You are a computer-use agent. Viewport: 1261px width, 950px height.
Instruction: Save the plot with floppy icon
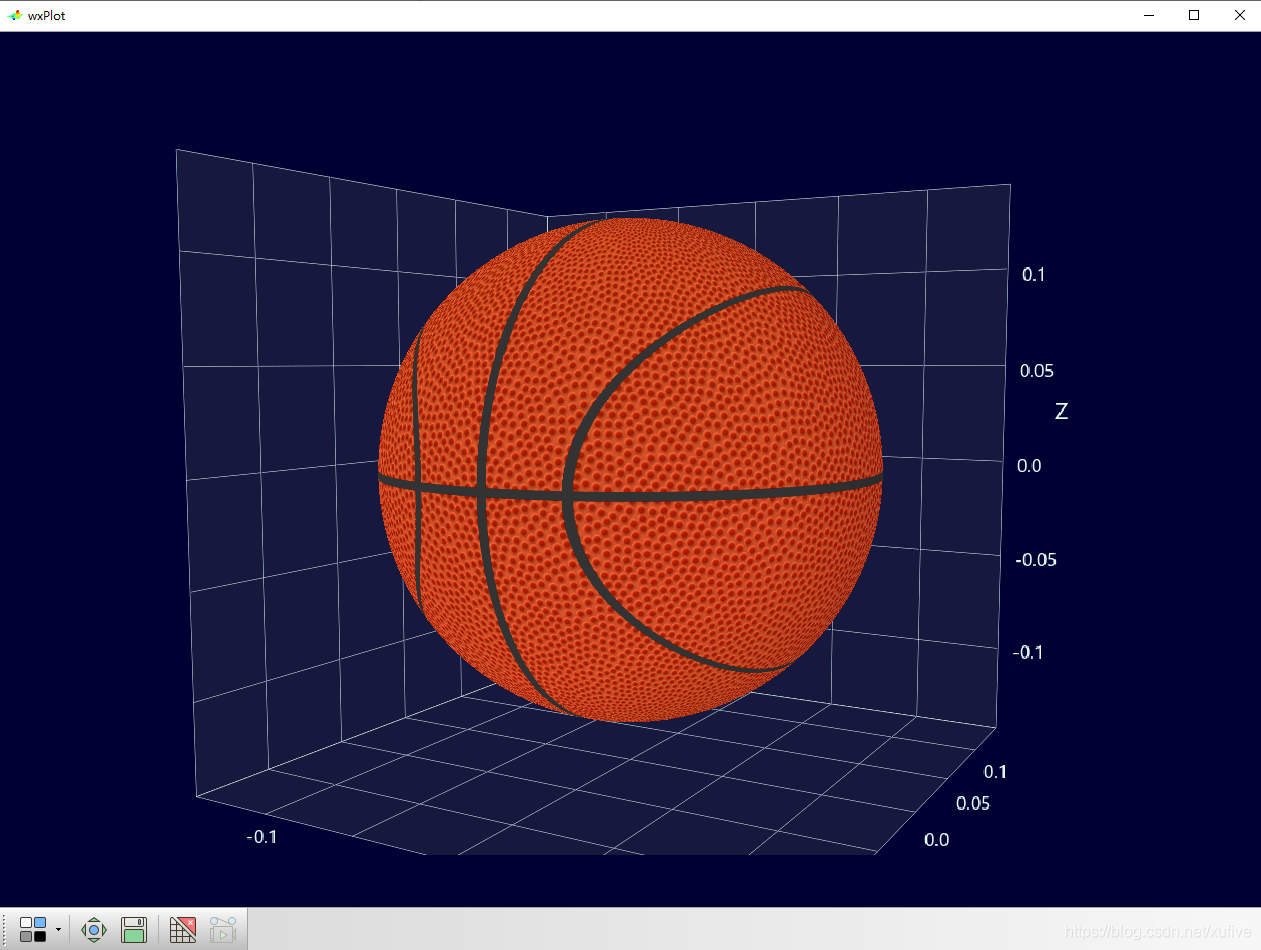click(134, 929)
